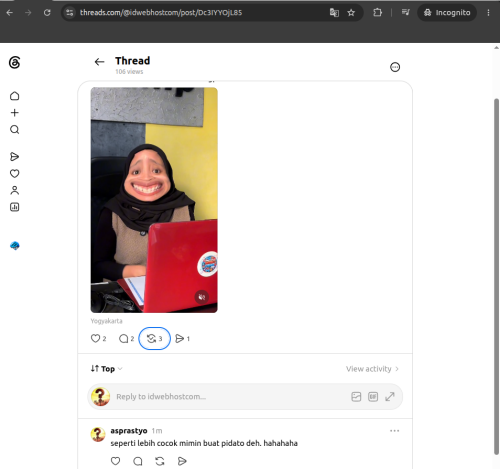Click blue brain icon in sidebar
Viewport: 500px width, 469px height.
tap(15, 246)
